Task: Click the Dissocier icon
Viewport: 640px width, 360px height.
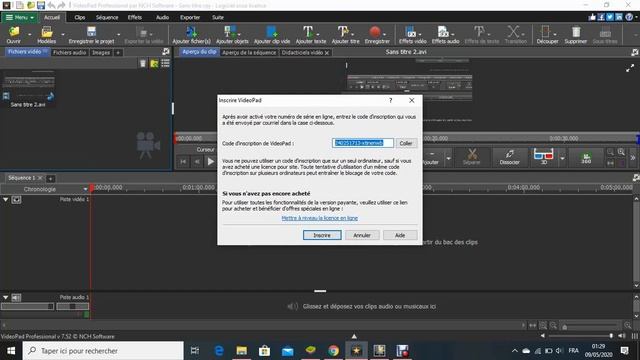Action: [x=509, y=157]
